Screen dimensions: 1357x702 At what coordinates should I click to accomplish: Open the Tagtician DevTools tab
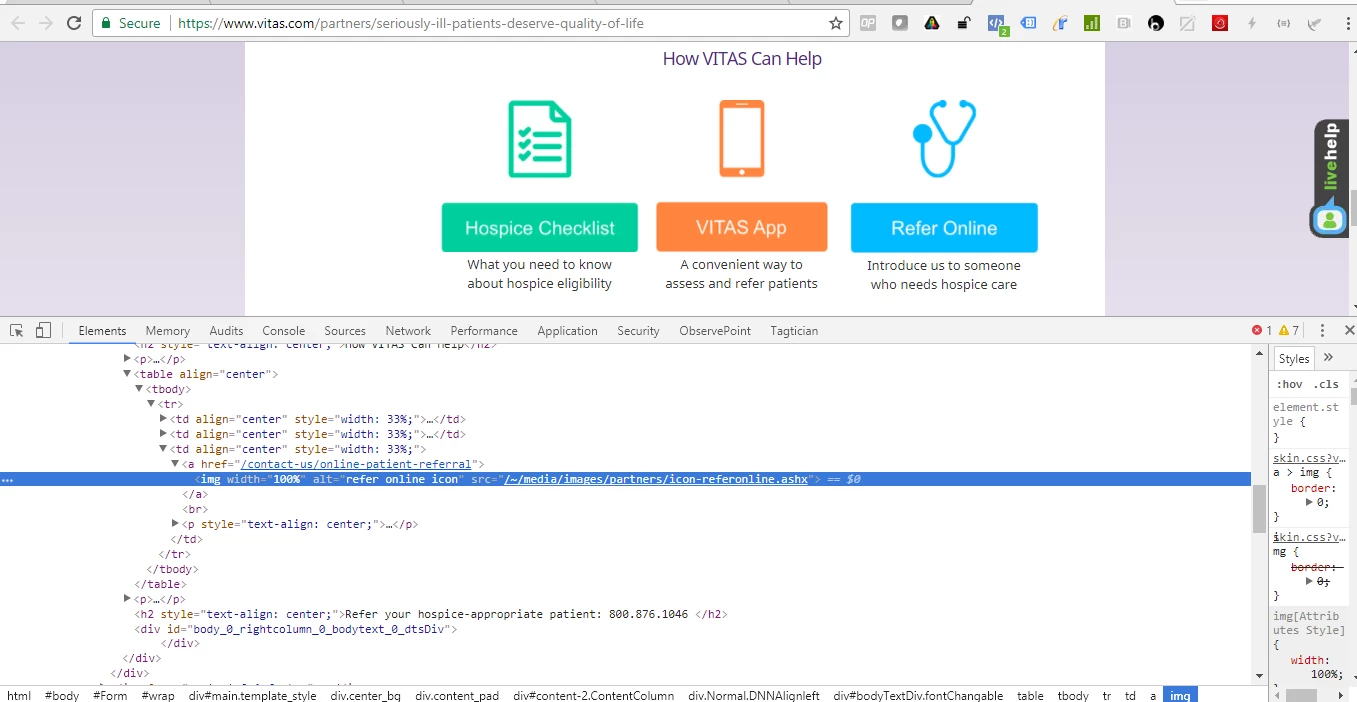coord(794,331)
